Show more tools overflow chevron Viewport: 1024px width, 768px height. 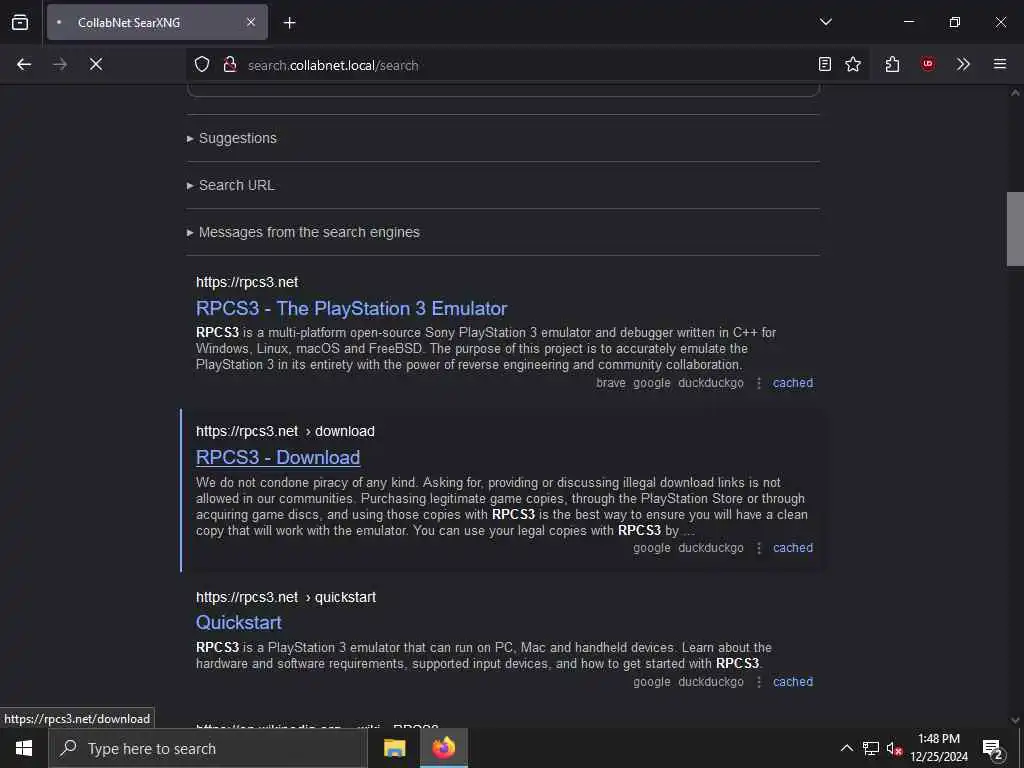point(963,64)
